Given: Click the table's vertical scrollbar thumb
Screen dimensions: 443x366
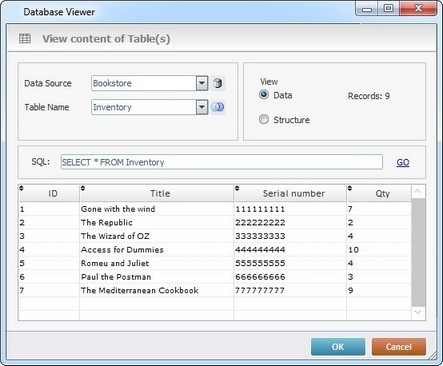Looking at the screenshot, I should tap(418, 252).
